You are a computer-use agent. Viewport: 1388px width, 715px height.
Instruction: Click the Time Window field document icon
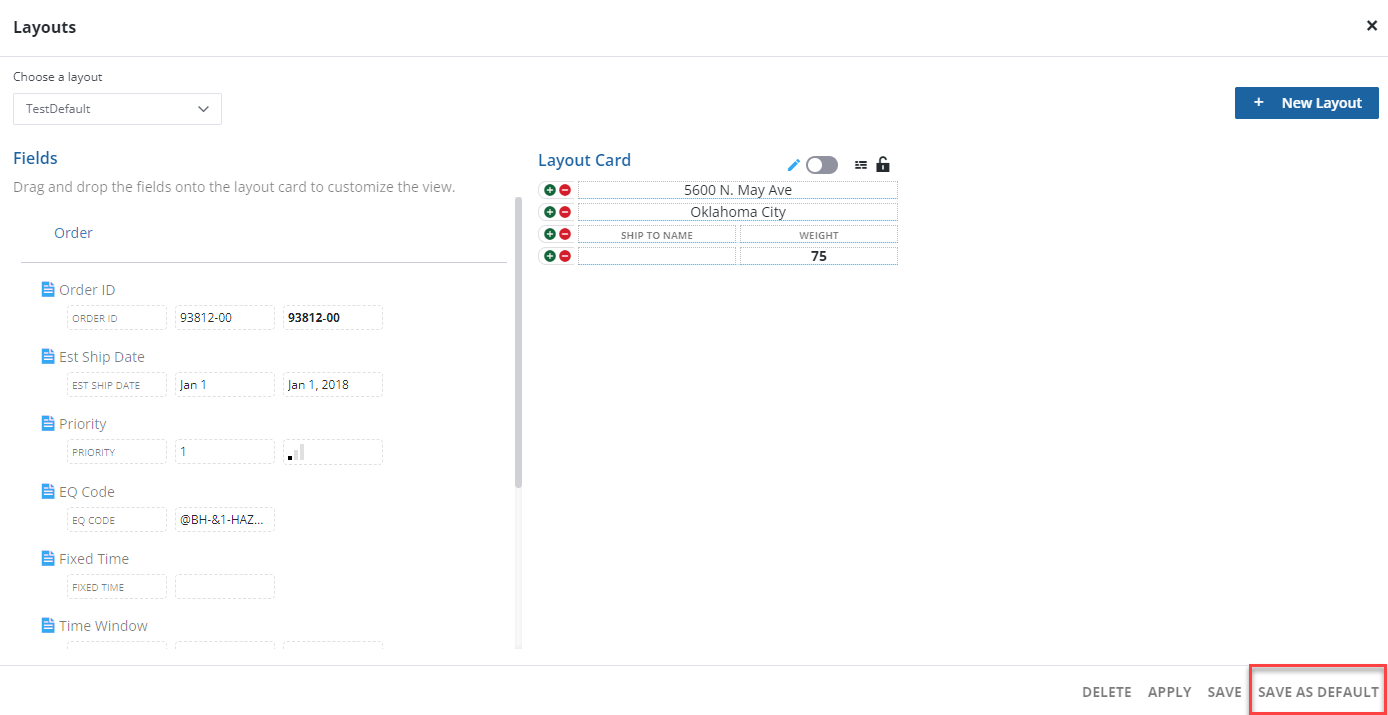pyautogui.click(x=47, y=625)
